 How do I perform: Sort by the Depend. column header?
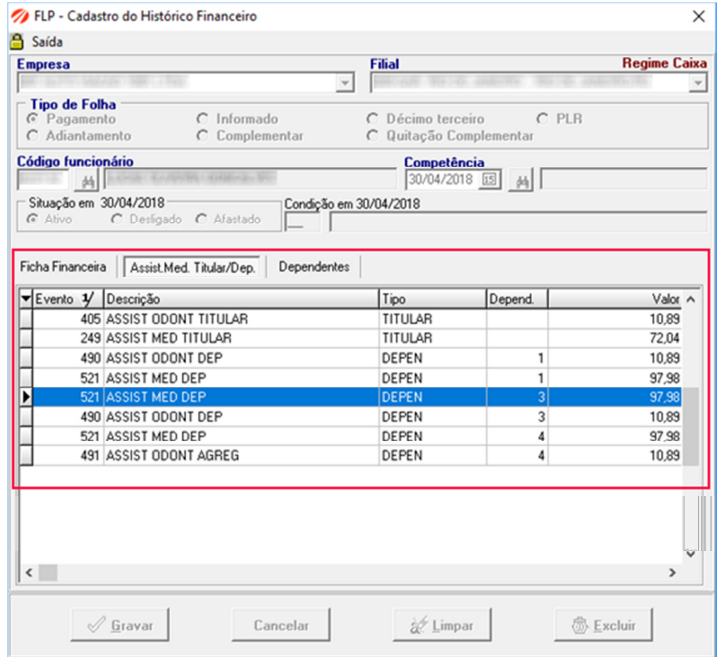tap(517, 299)
